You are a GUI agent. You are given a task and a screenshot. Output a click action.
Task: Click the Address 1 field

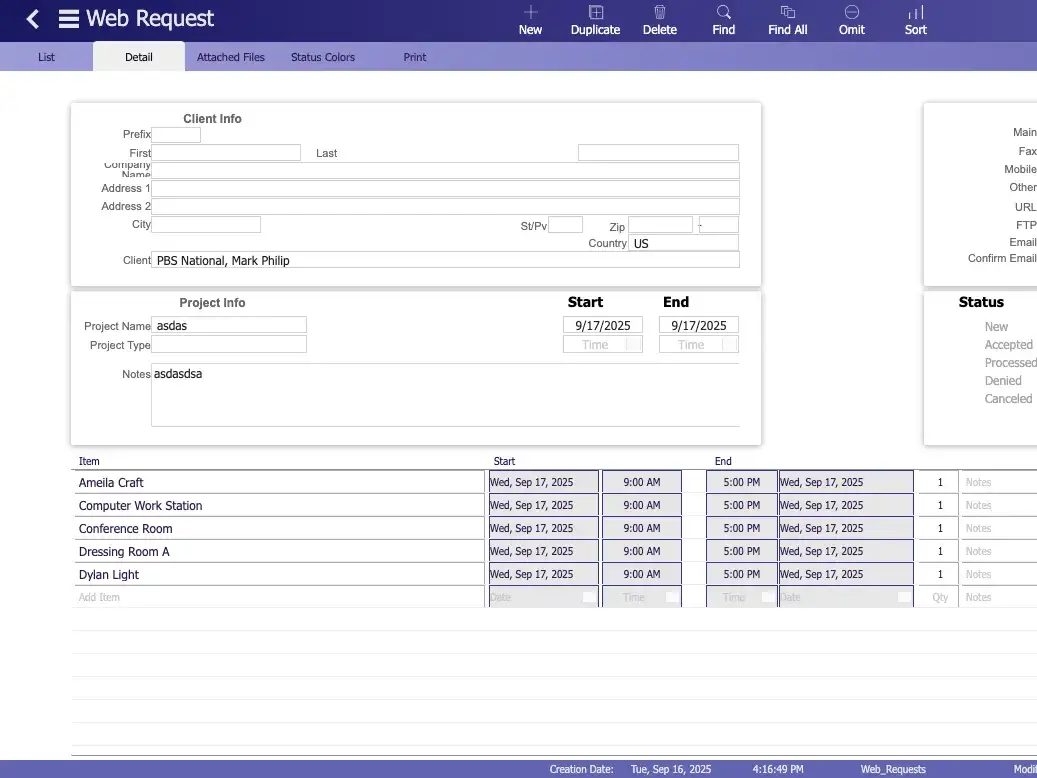coord(445,189)
